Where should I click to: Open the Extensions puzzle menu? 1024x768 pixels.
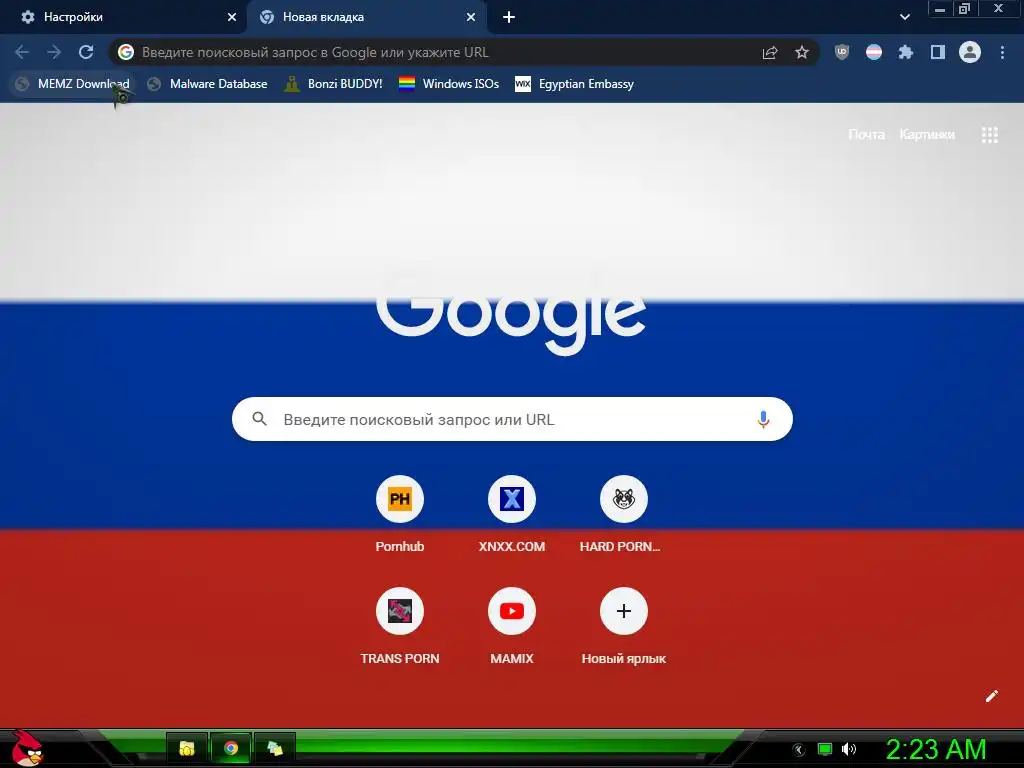pos(905,52)
